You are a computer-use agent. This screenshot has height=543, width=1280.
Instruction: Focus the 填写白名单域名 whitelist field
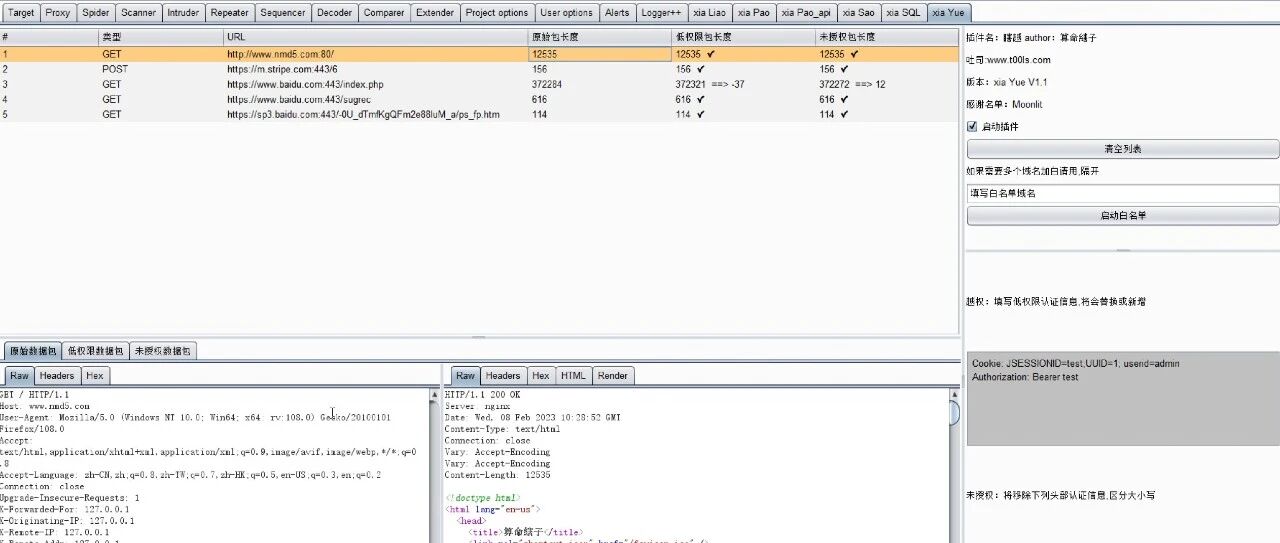click(1123, 194)
